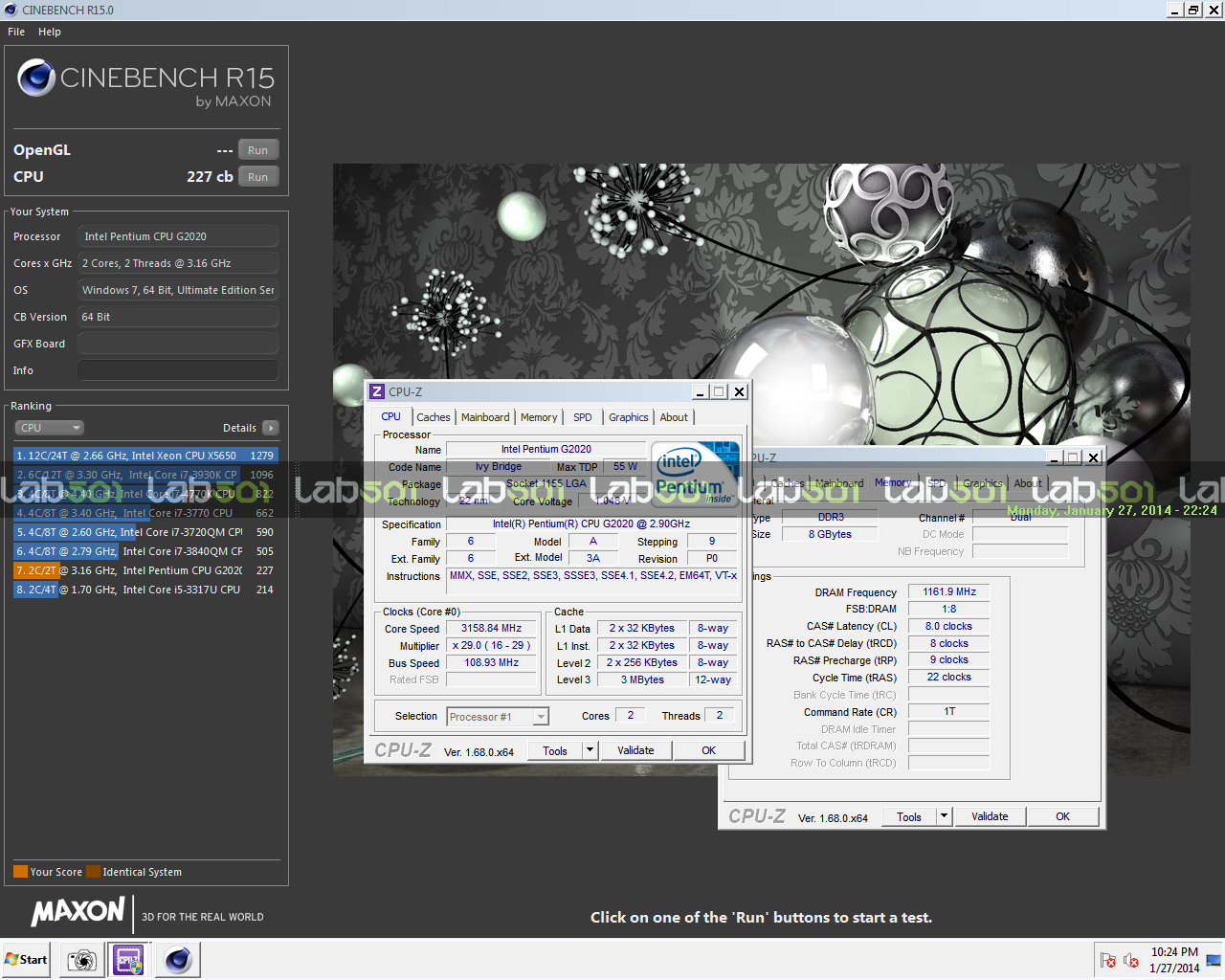Click the Multiplier value x 29.0
Image resolution: width=1225 pixels, height=980 pixels.
[x=491, y=645]
